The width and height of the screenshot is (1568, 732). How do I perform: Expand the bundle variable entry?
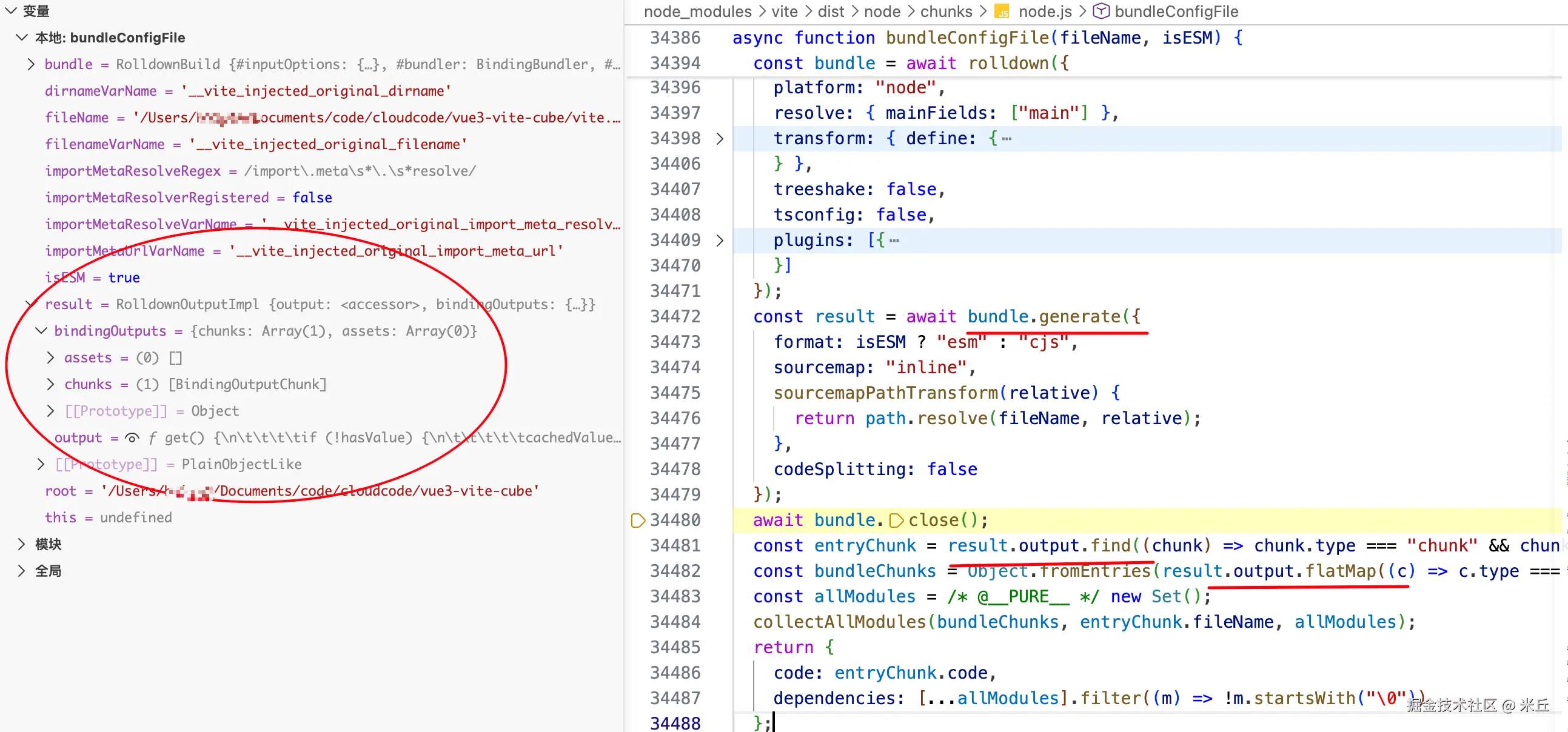coord(31,64)
